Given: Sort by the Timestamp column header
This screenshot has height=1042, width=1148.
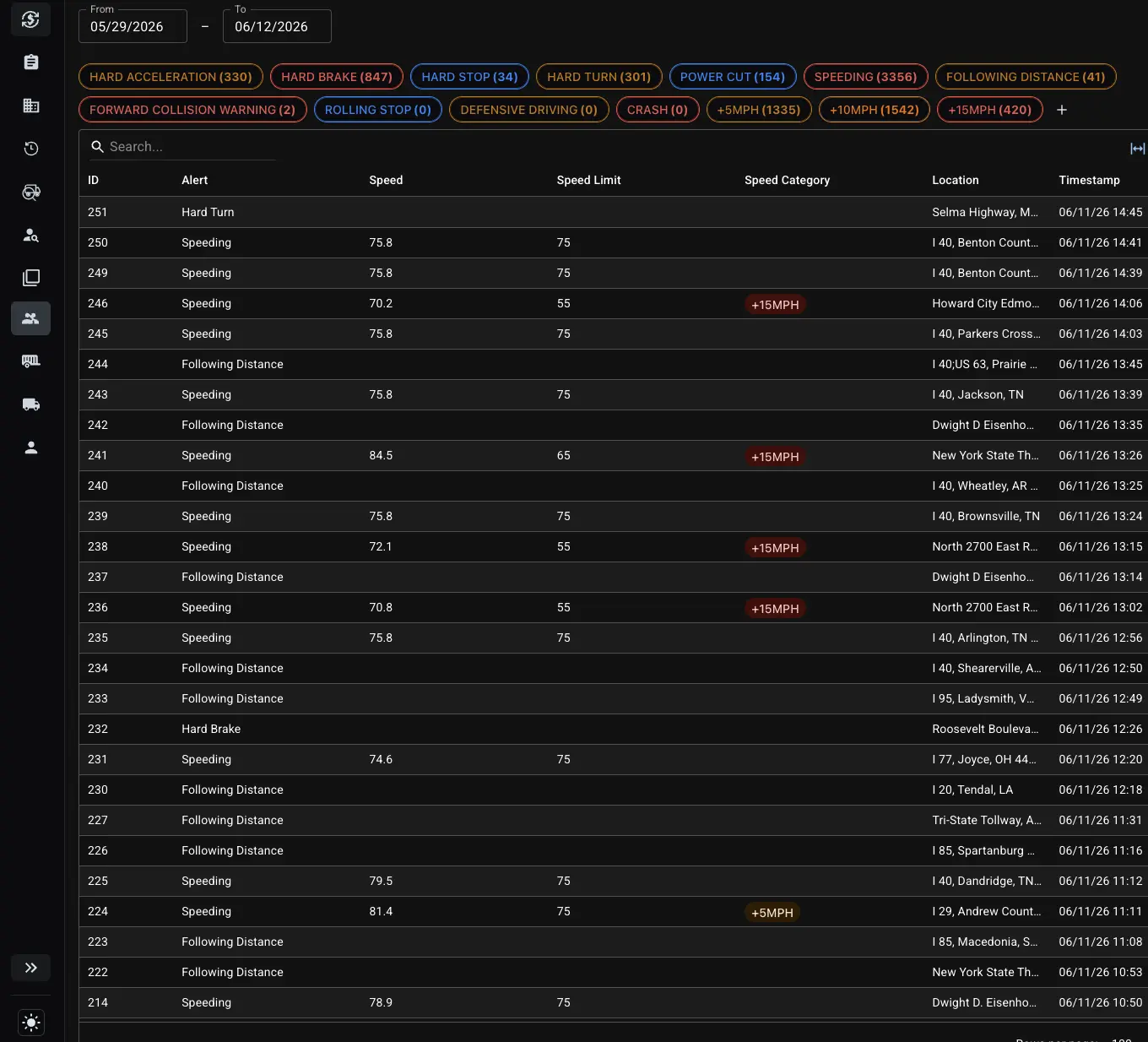Looking at the screenshot, I should (x=1089, y=180).
